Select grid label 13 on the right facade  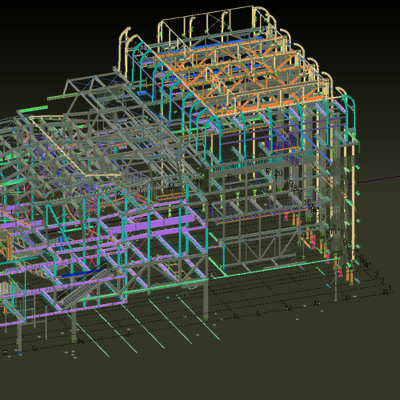coord(320,217)
